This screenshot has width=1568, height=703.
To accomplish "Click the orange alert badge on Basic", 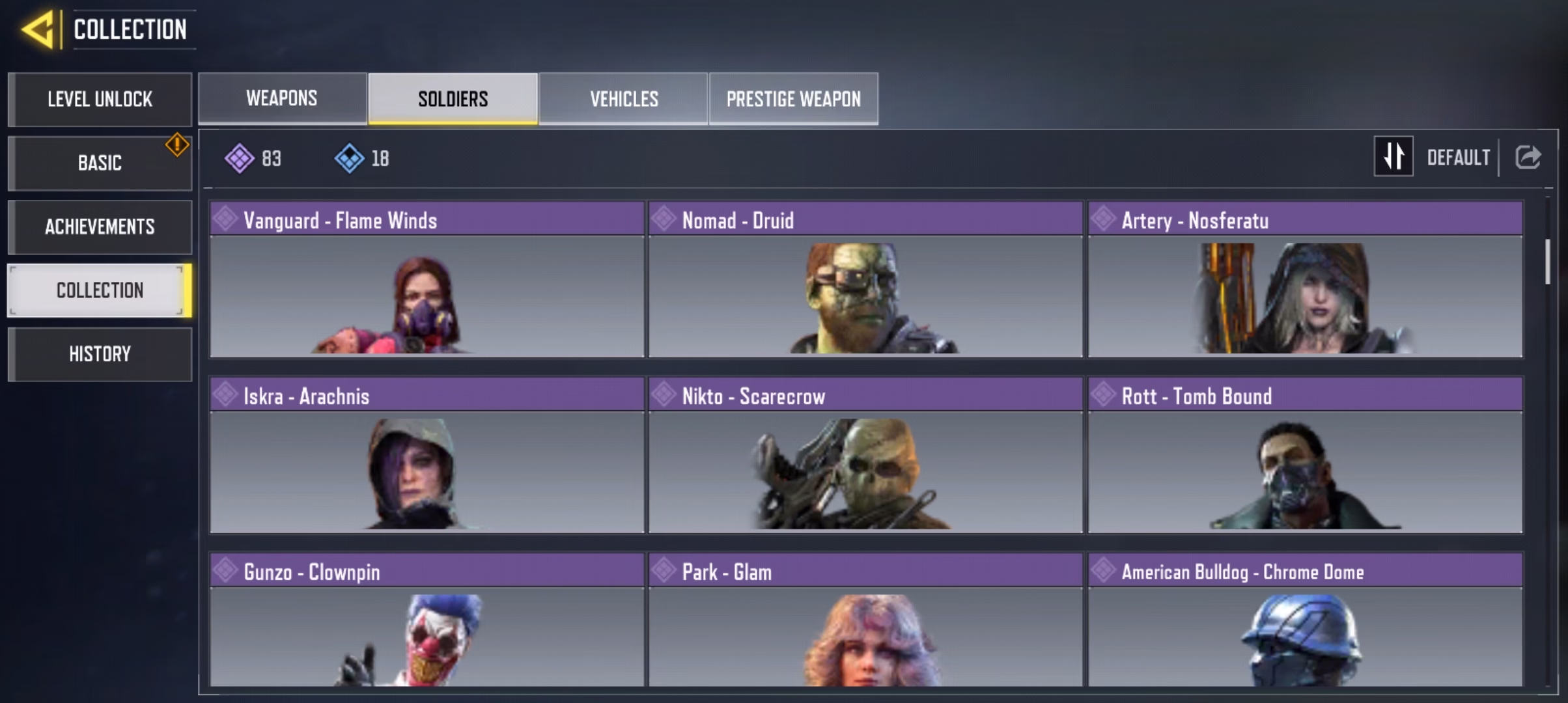I will (x=176, y=145).
